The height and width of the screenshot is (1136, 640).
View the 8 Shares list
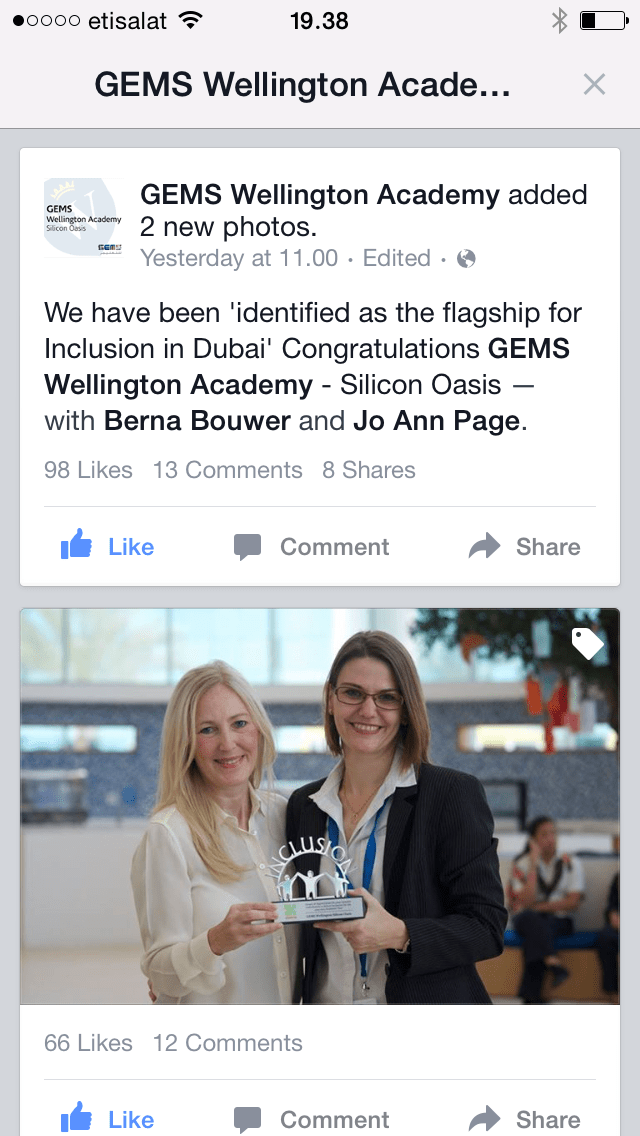point(369,470)
